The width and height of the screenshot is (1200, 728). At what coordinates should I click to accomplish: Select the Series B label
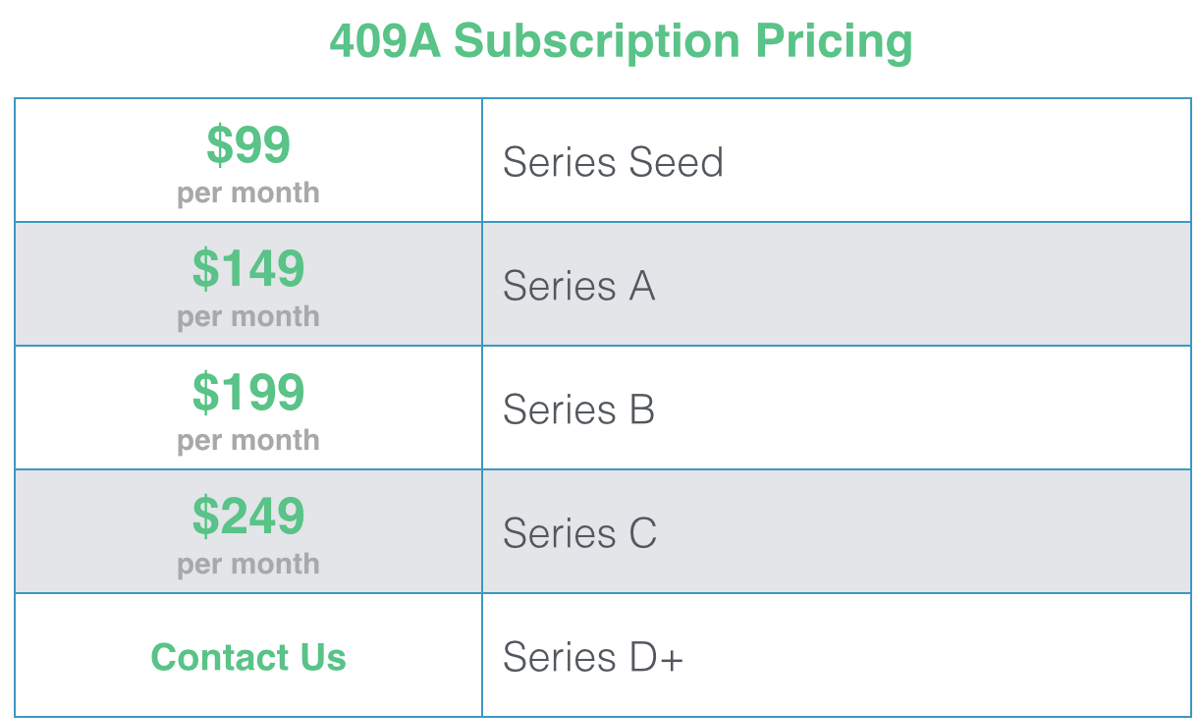coord(578,409)
